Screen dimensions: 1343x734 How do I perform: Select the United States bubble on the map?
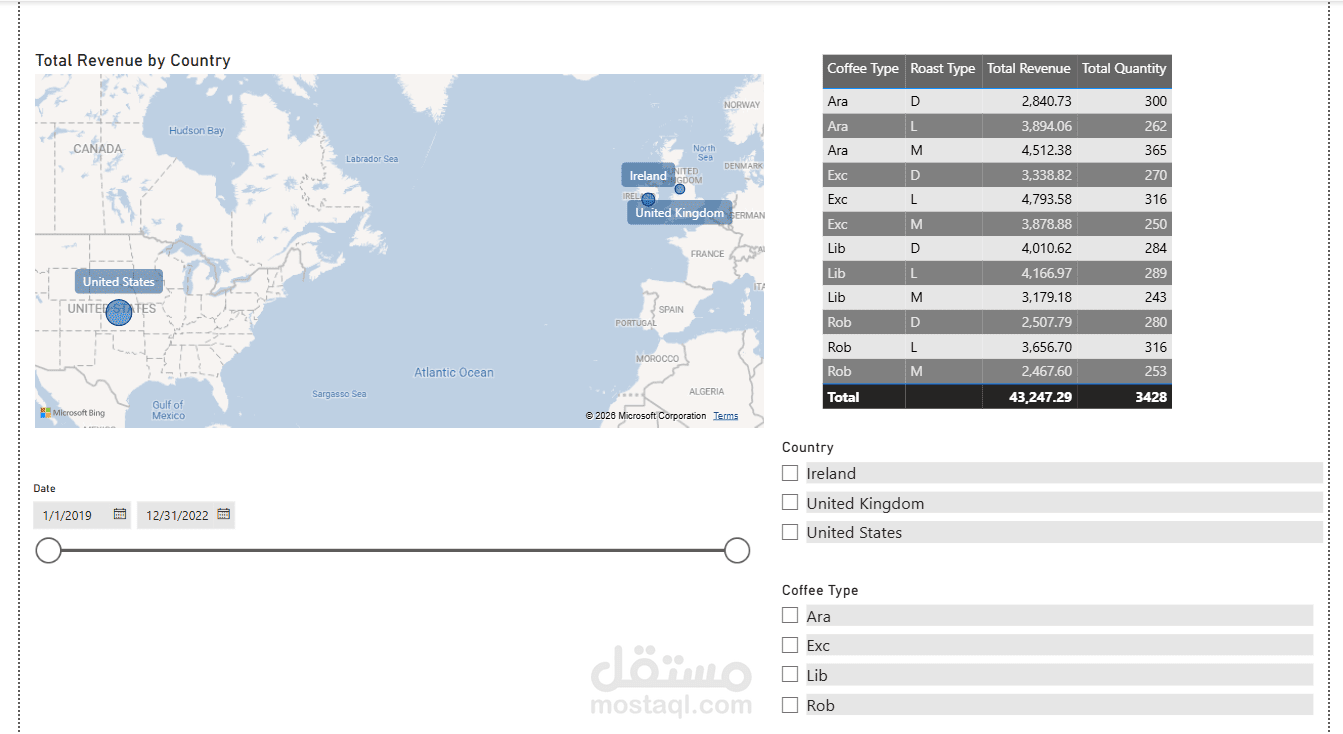tap(118, 312)
